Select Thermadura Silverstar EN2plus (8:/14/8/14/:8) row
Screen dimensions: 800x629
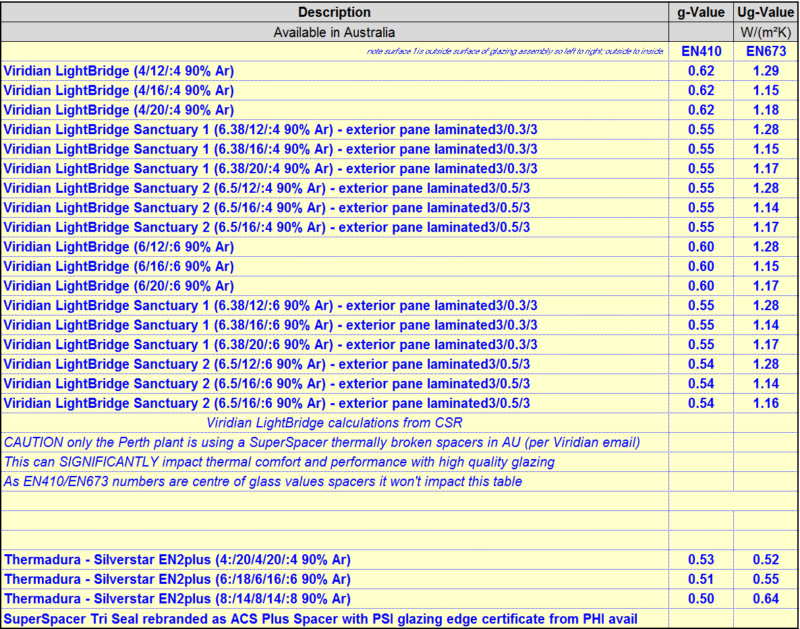[x=399, y=598]
